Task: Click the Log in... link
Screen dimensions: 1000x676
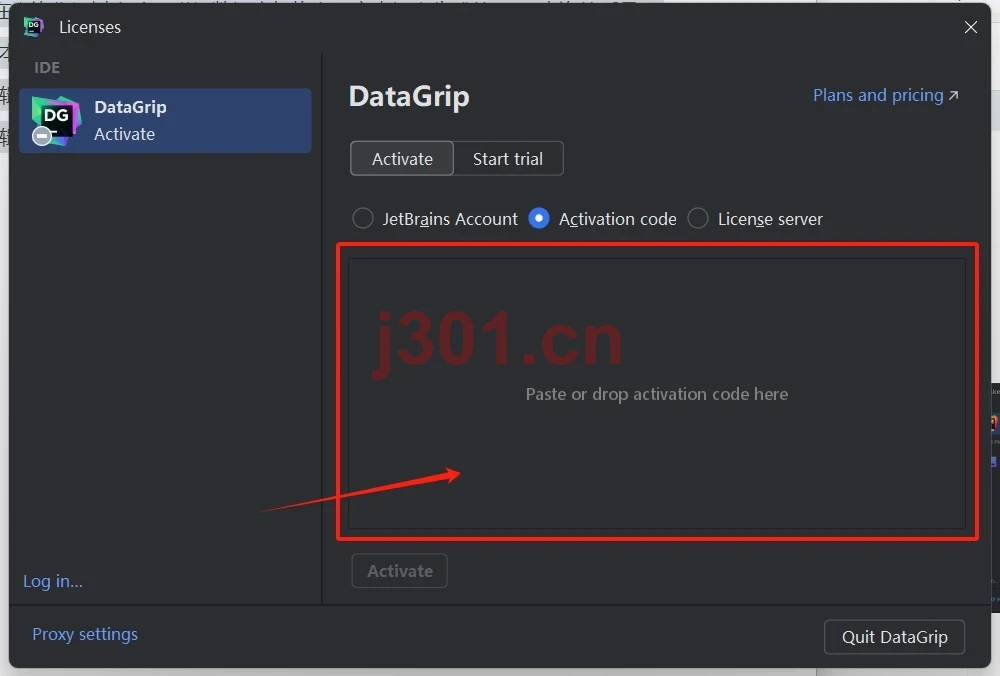Action: click(x=53, y=582)
